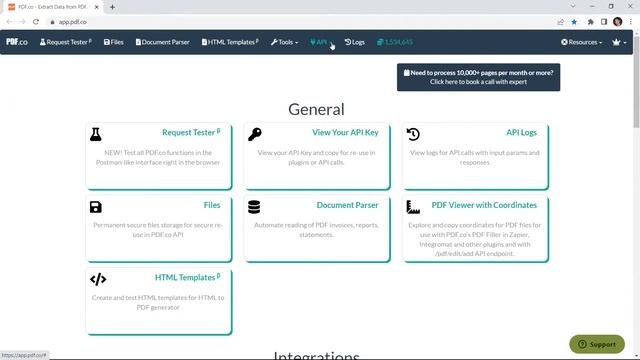Screen dimensions: 640x360
Task: Click the book a call with expert banner
Action: 478,77
